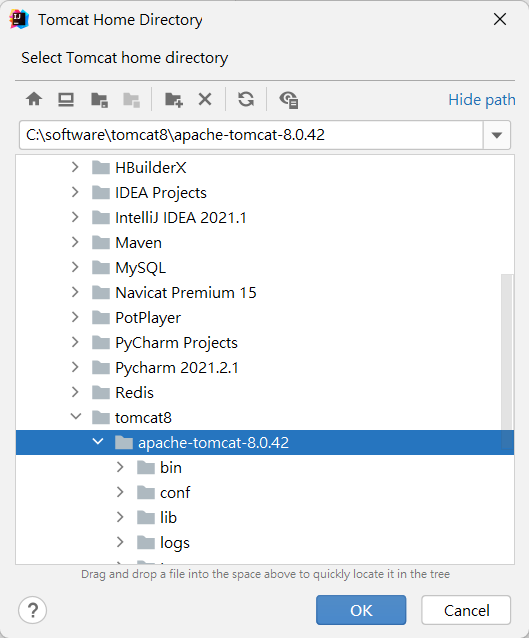Jump to the Desktop directory icon
The width and height of the screenshot is (529, 638).
[x=66, y=99]
